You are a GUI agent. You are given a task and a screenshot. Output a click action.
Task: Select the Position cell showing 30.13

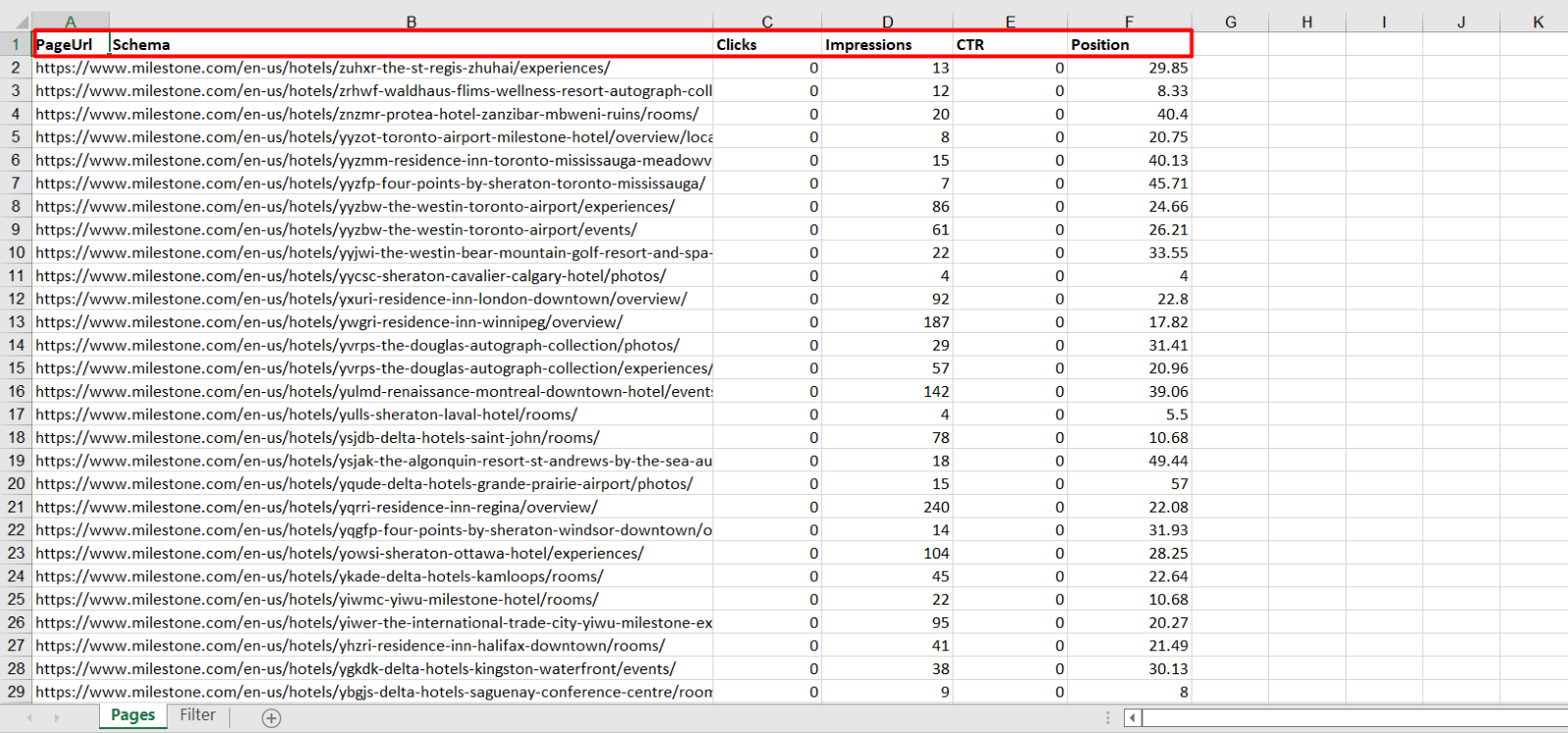coord(1129,669)
